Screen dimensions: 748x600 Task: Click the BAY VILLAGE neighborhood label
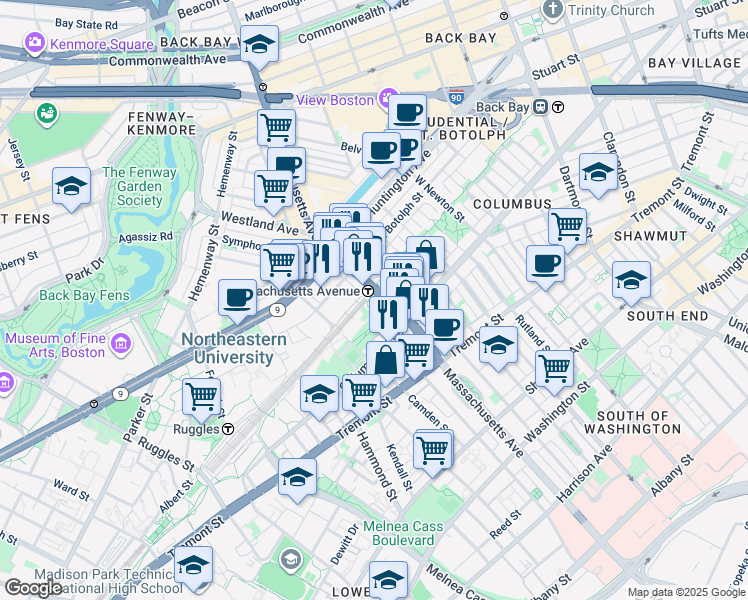coord(694,63)
